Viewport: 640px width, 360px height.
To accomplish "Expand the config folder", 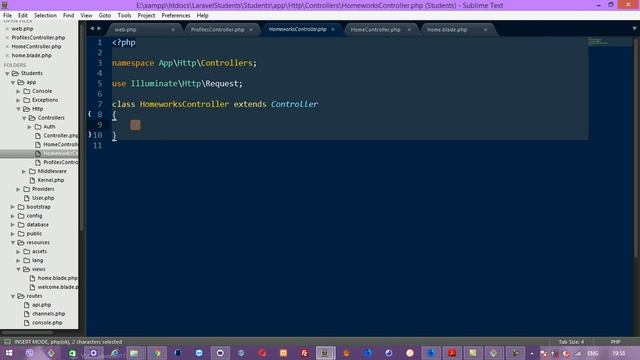I will click(13, 216).
